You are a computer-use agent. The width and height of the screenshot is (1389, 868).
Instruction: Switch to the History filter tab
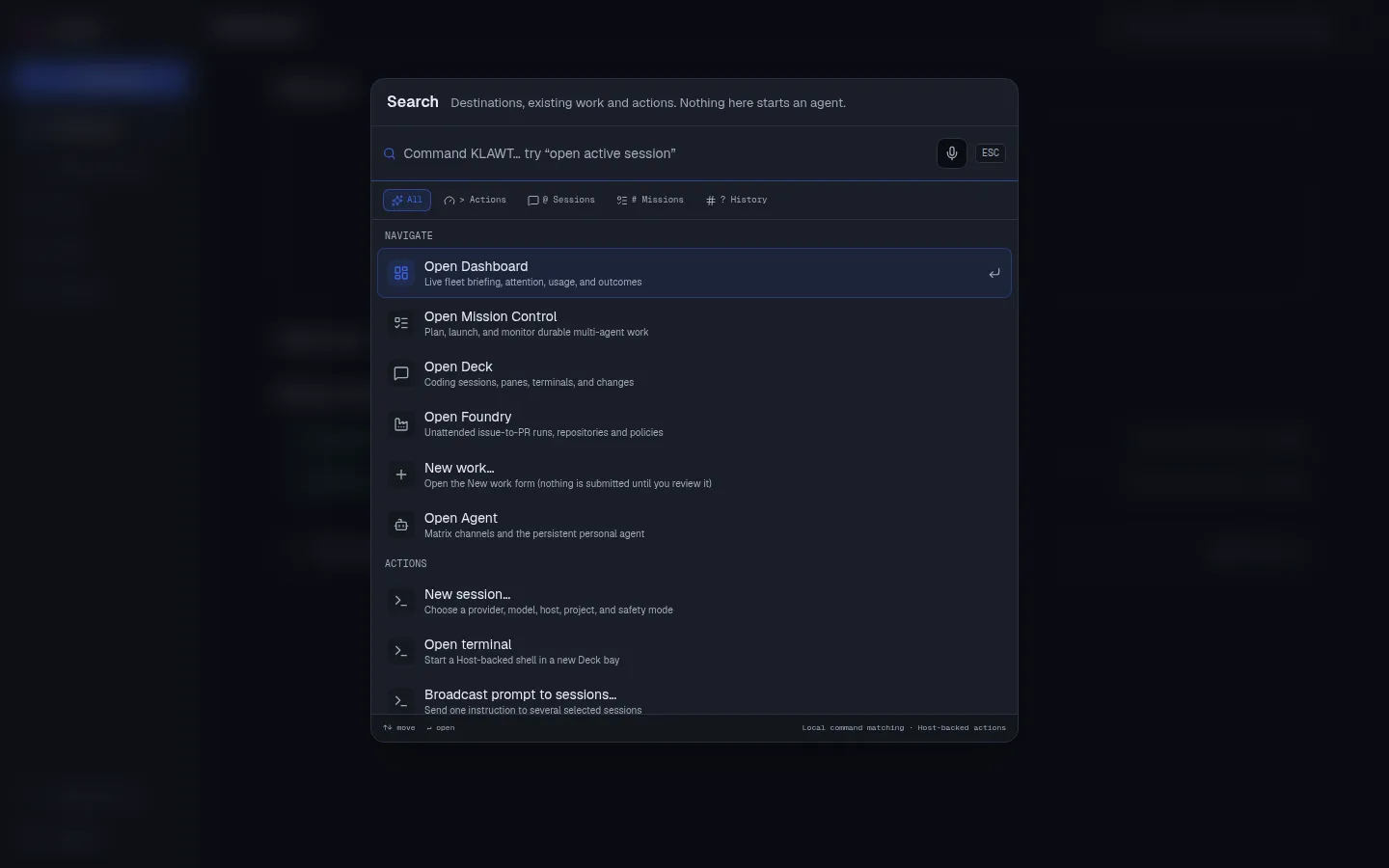(736, 200)
